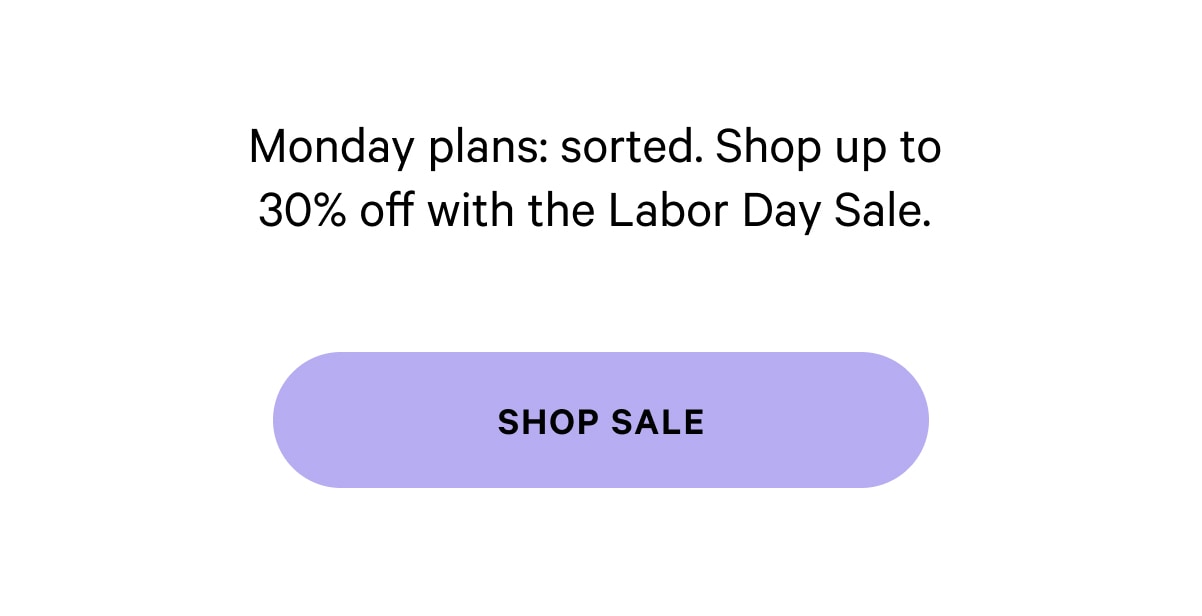Screen dimensions: 1202x616
Task: Click the left rounded edge of the purple button
Action: pos(300,420)
